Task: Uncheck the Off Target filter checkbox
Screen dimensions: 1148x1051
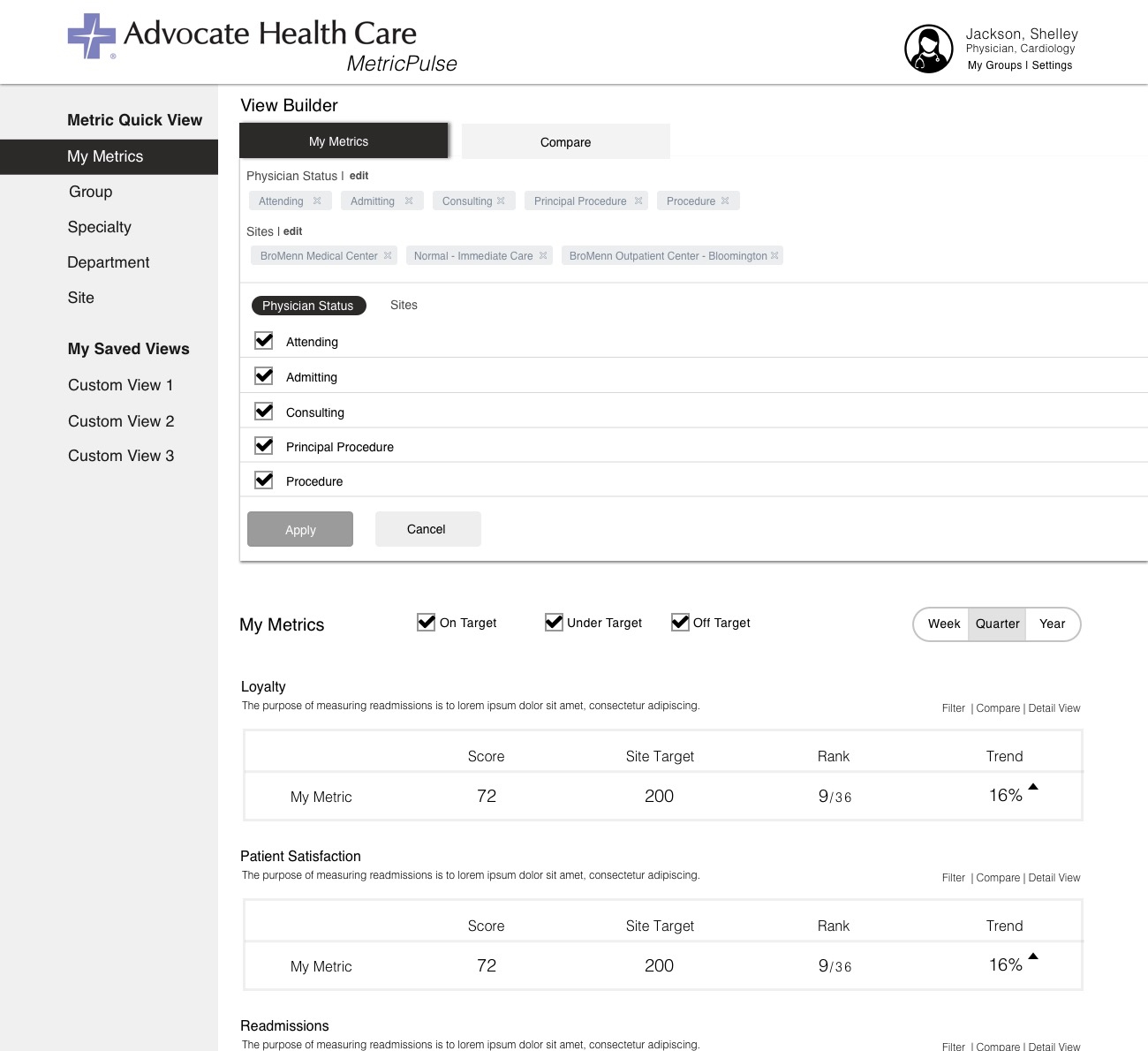Action: (680, 623)
